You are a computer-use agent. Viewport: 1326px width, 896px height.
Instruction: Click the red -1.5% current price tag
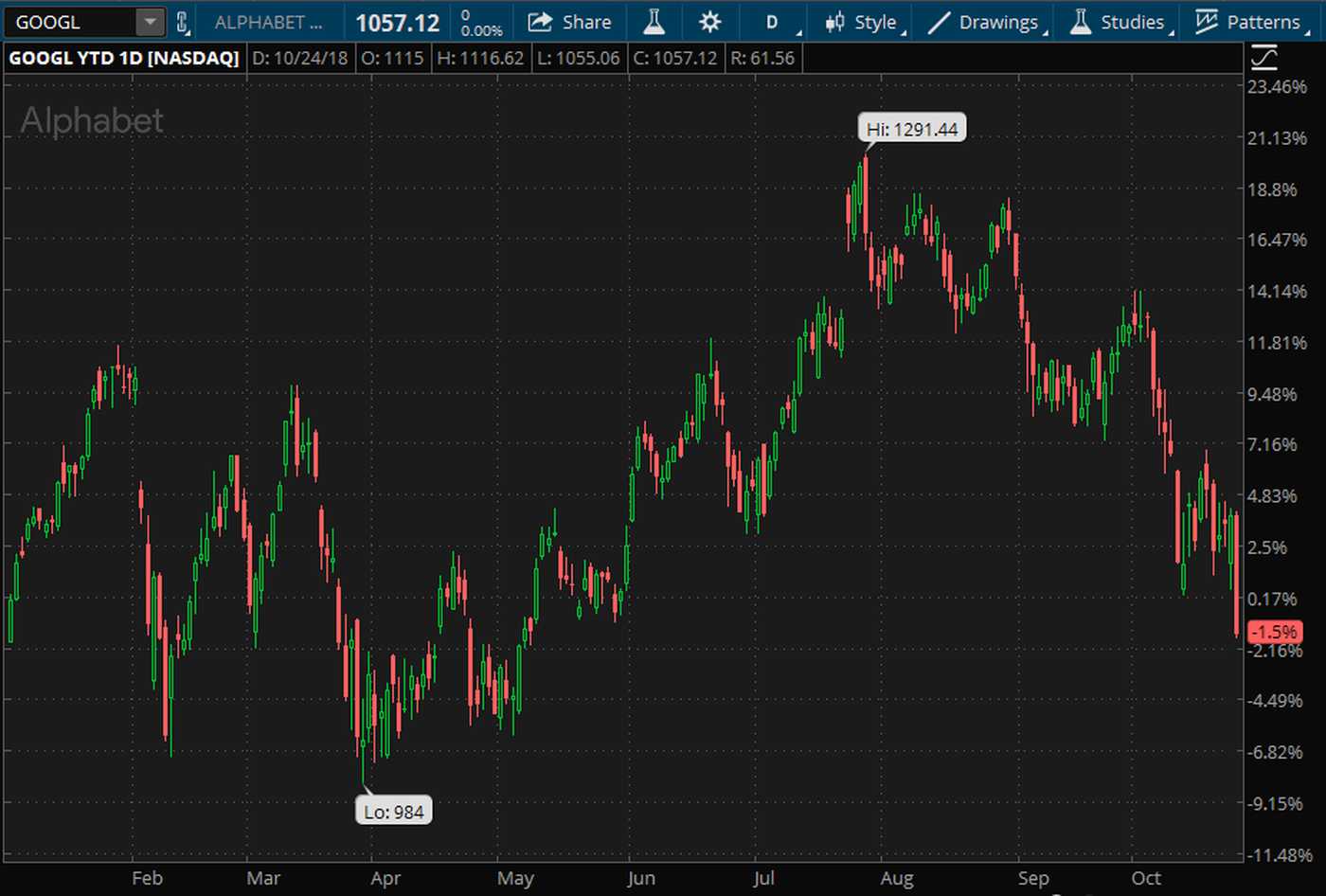[x=1275, y=632]
